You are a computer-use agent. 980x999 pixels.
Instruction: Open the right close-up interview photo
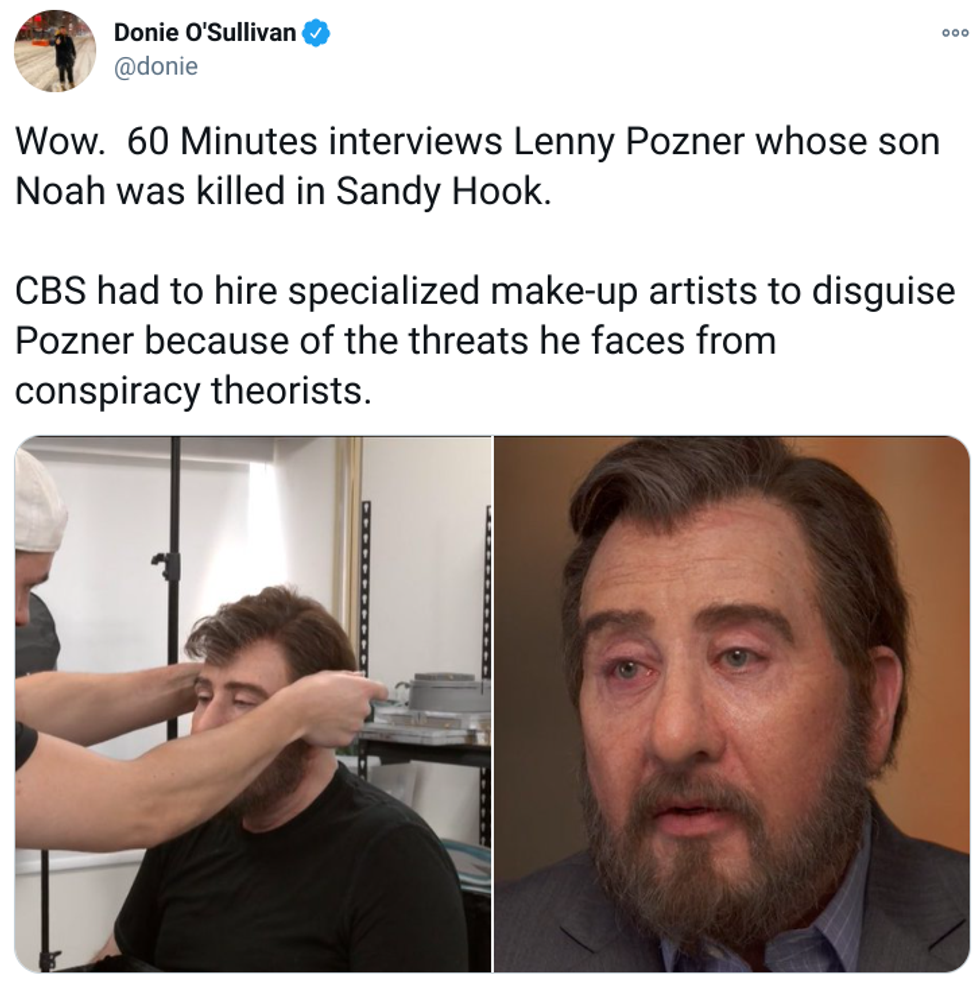click(x=732, y=704)
